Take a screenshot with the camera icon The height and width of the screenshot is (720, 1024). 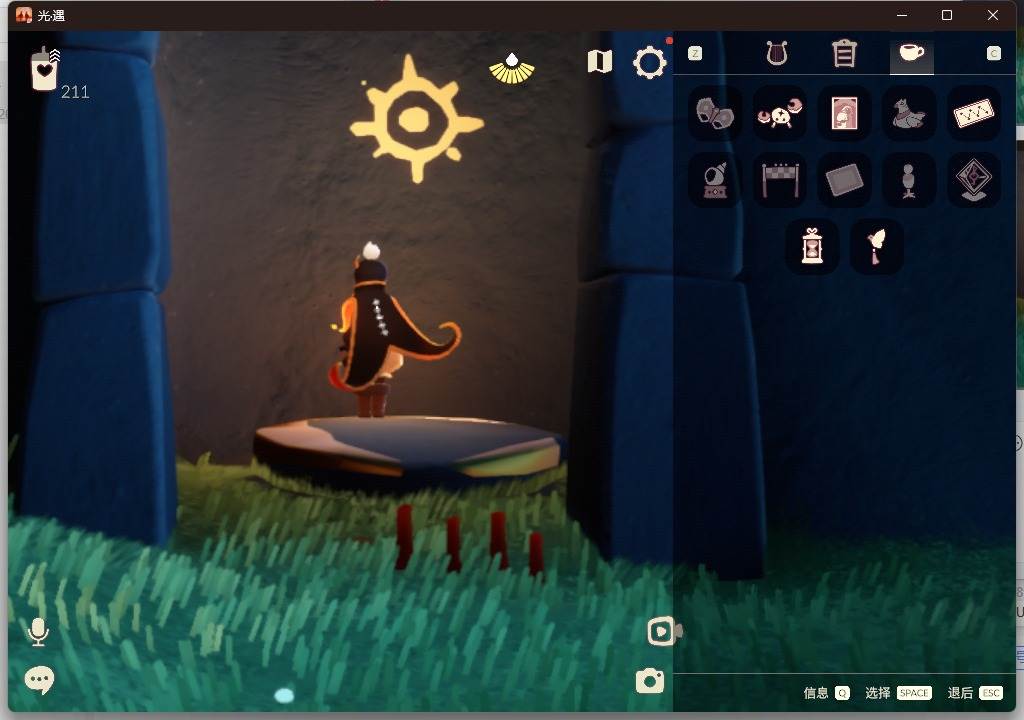[x=650, y=681]
